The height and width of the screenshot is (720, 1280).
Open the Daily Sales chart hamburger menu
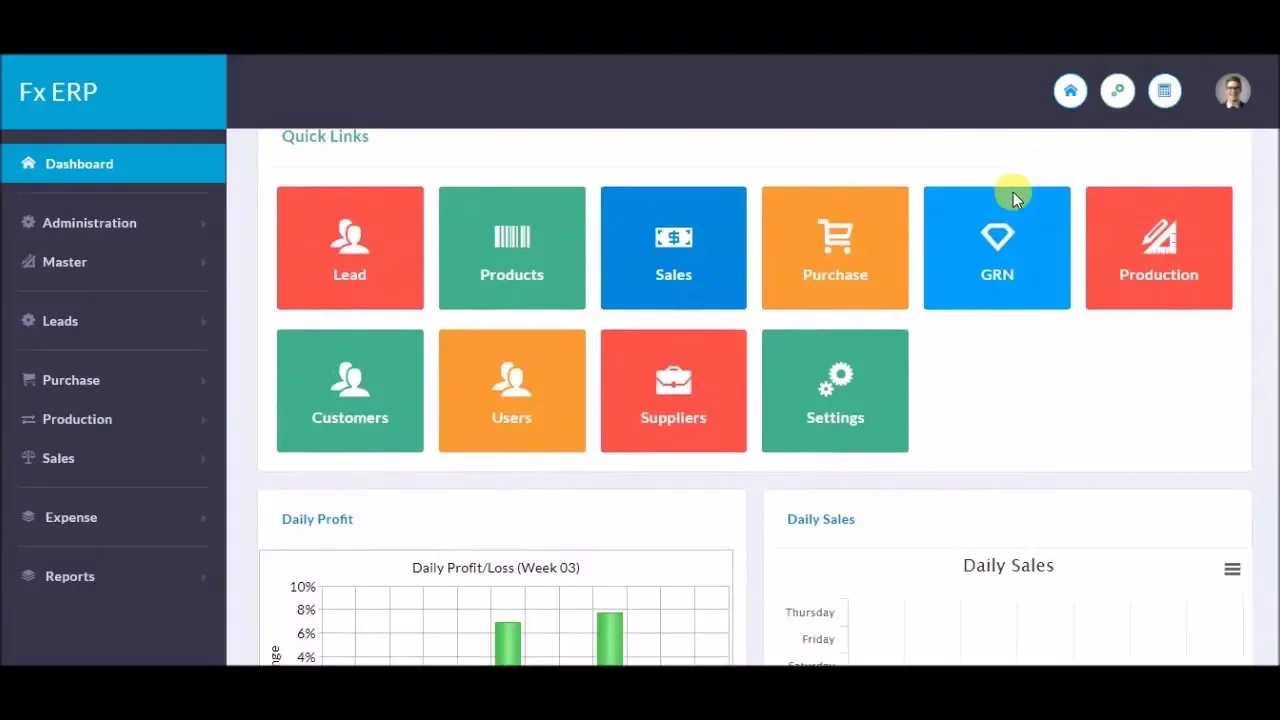(x=1232, y=568)
